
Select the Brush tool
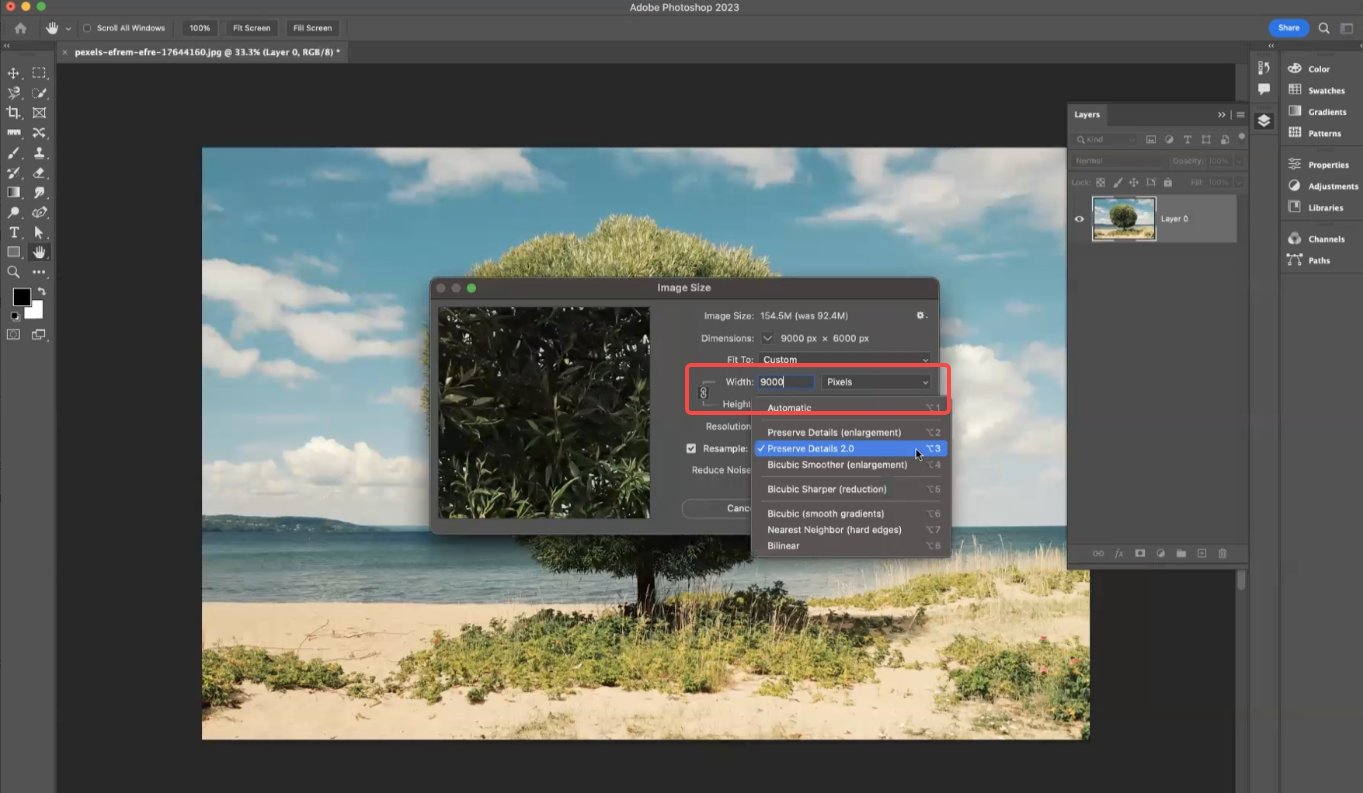click(14, 153)
